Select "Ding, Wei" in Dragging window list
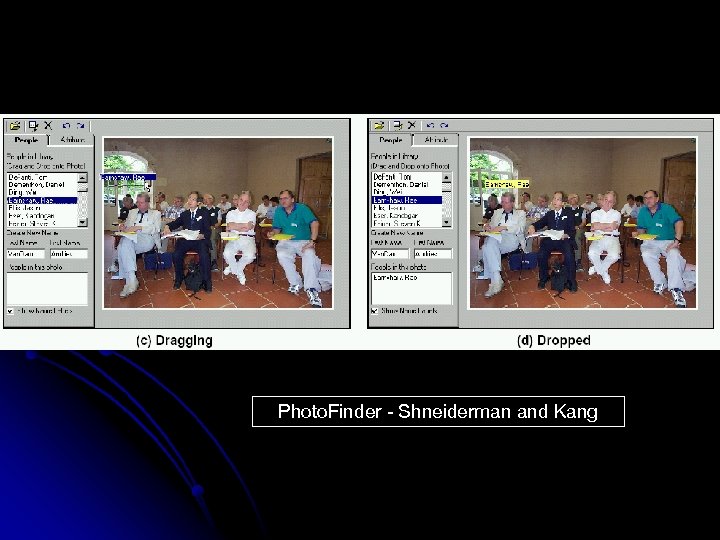This screenshot has height=540, width=720. pos(42,192)
